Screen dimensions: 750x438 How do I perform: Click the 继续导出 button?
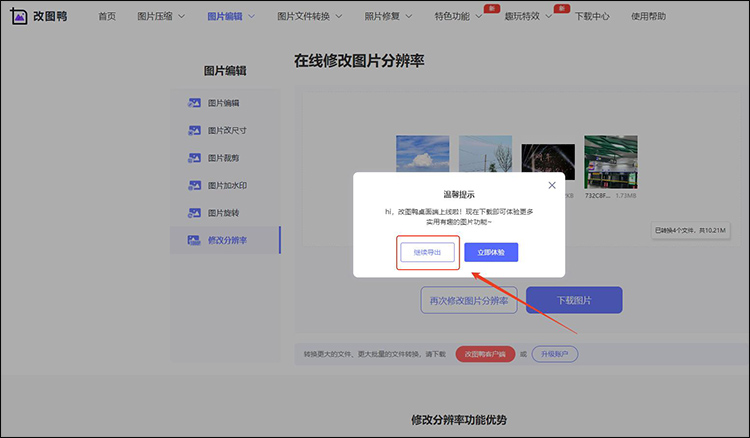pyautogui.click(x=427, y=252)
